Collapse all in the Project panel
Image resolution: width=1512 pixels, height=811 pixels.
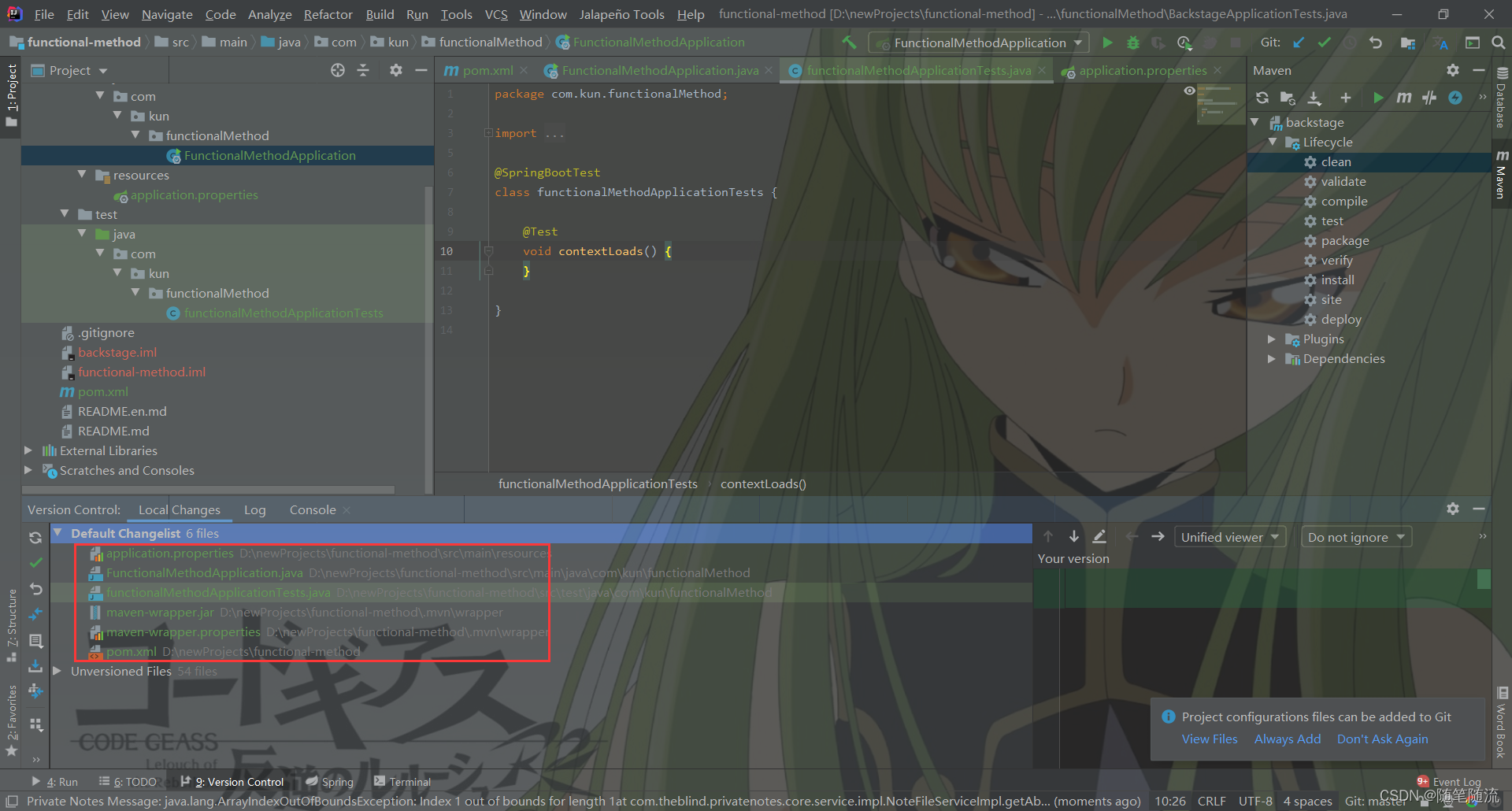363,70
